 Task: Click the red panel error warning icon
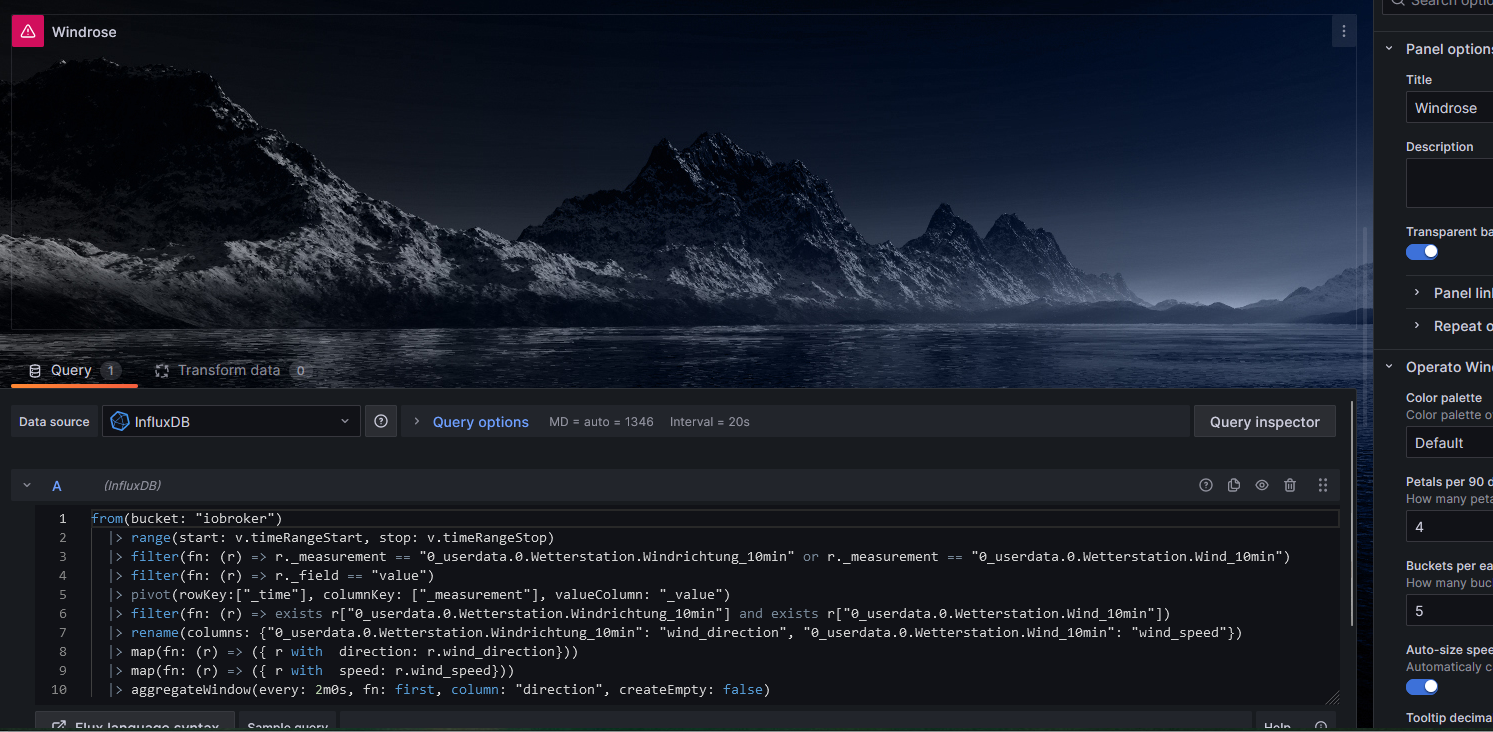pyautogui.click(x=28, y=32)
